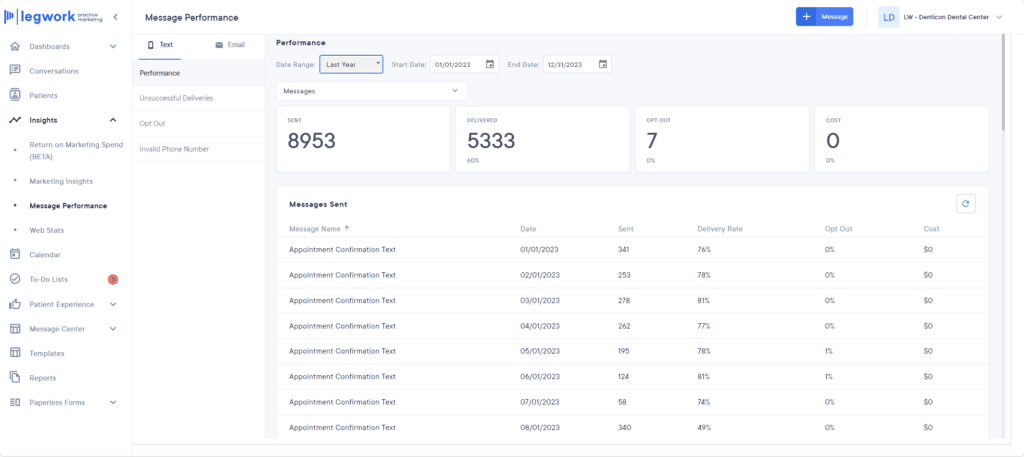Open the Reports icon in sidebar
Screen dimensions: 1024x457
pos(15,378)
